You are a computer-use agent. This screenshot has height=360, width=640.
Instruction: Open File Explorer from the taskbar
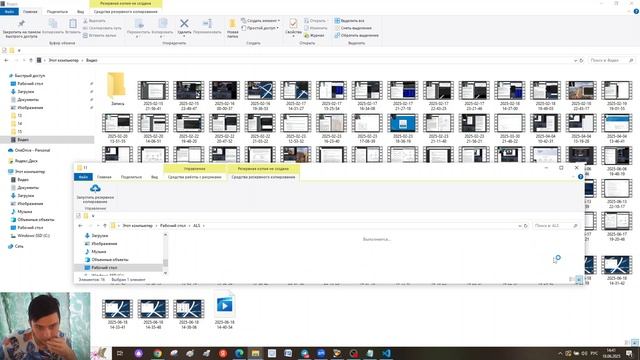[256, 353]
